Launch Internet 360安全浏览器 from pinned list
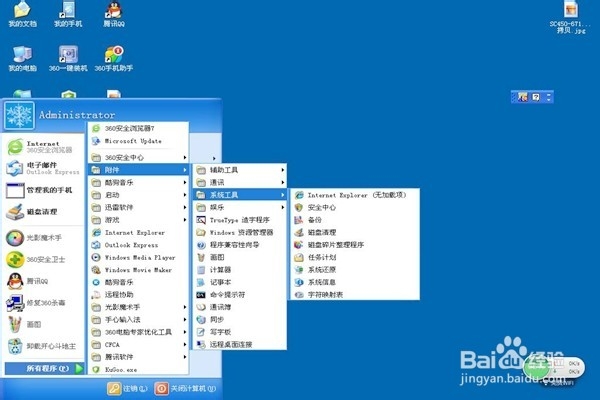The width and height of the screenshot is (600, 400). tap(44, 147)
